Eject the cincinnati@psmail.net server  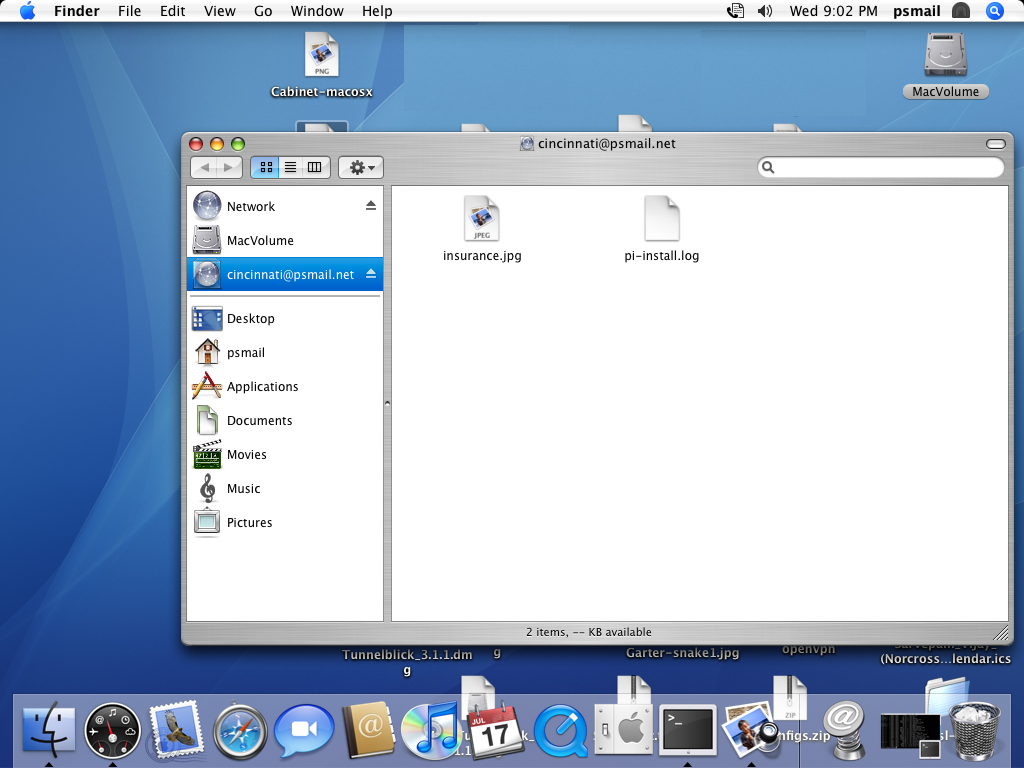(371, 274)
